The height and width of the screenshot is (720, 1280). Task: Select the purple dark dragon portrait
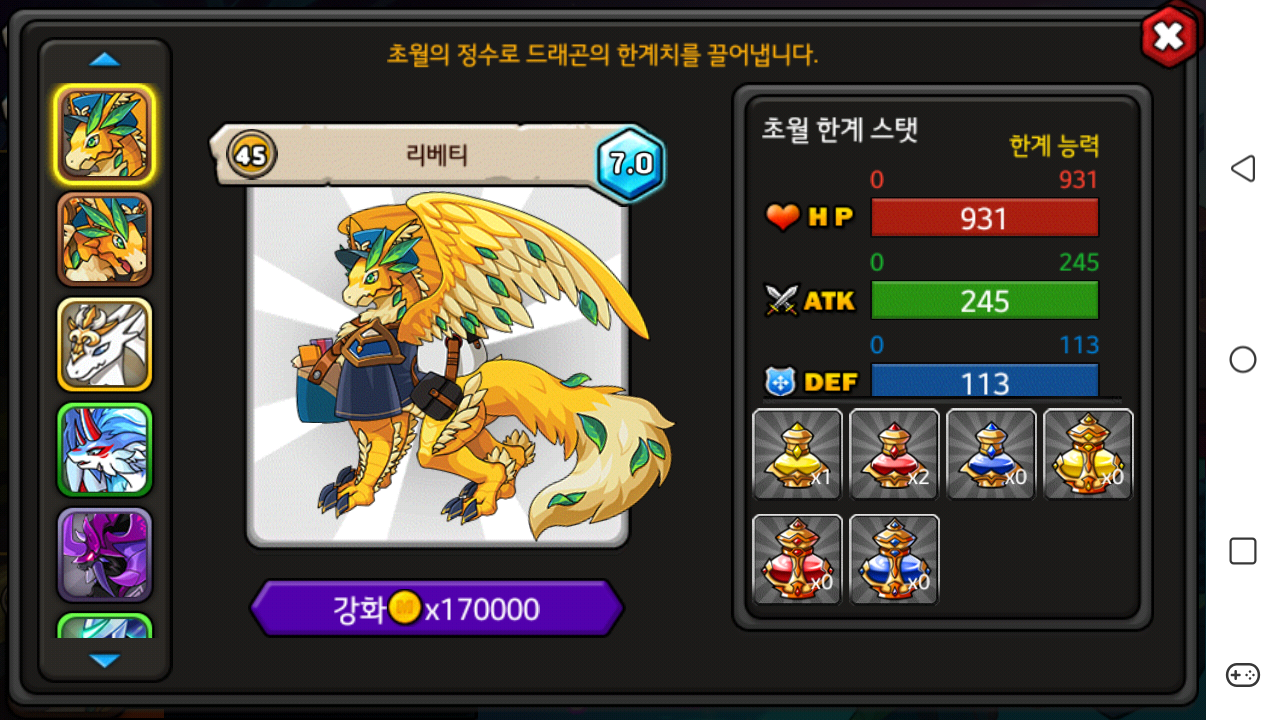(105, 555)
